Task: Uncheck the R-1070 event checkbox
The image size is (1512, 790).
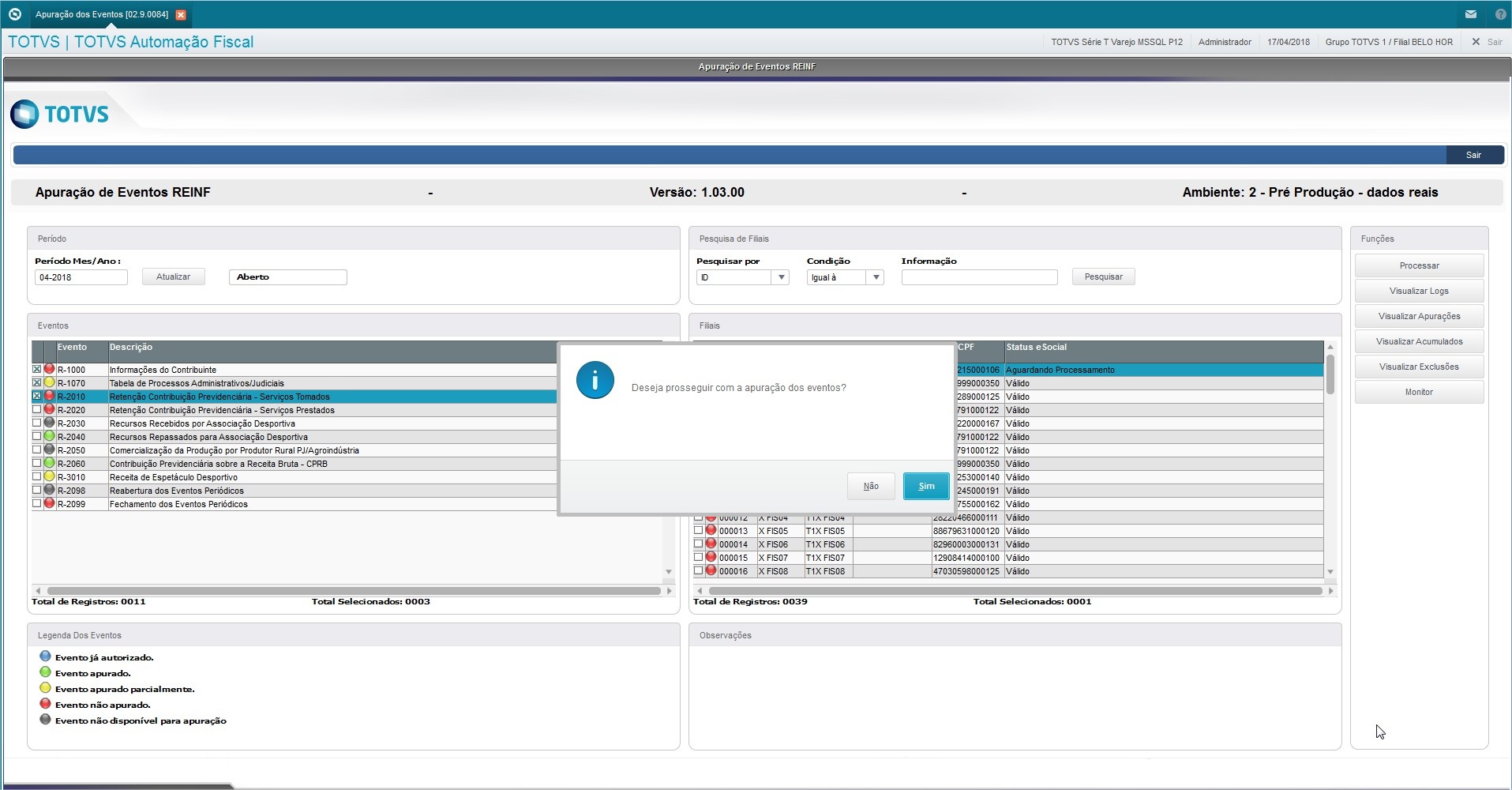Action: click(36, 382)
